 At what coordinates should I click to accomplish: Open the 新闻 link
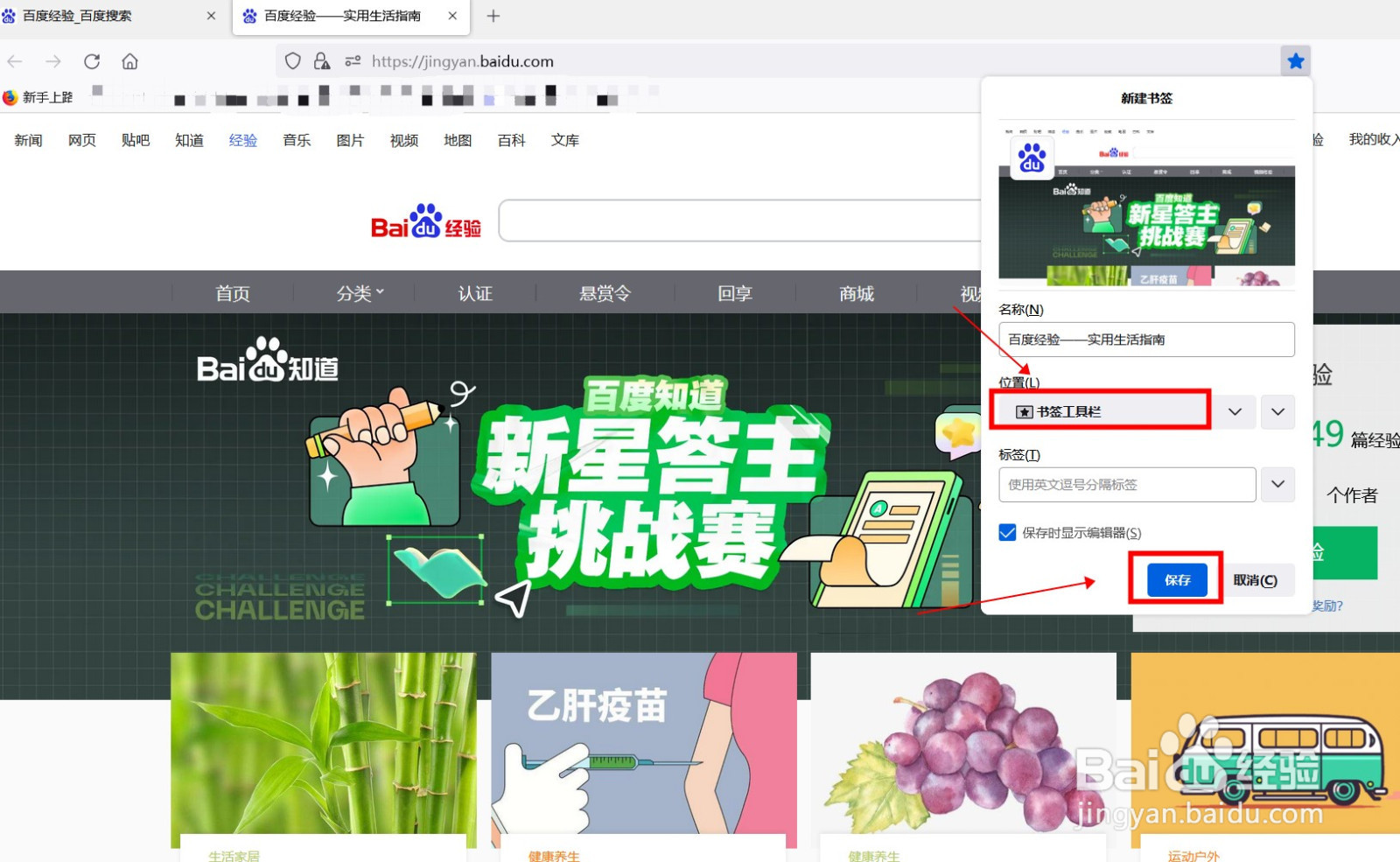tap(28, 140)
